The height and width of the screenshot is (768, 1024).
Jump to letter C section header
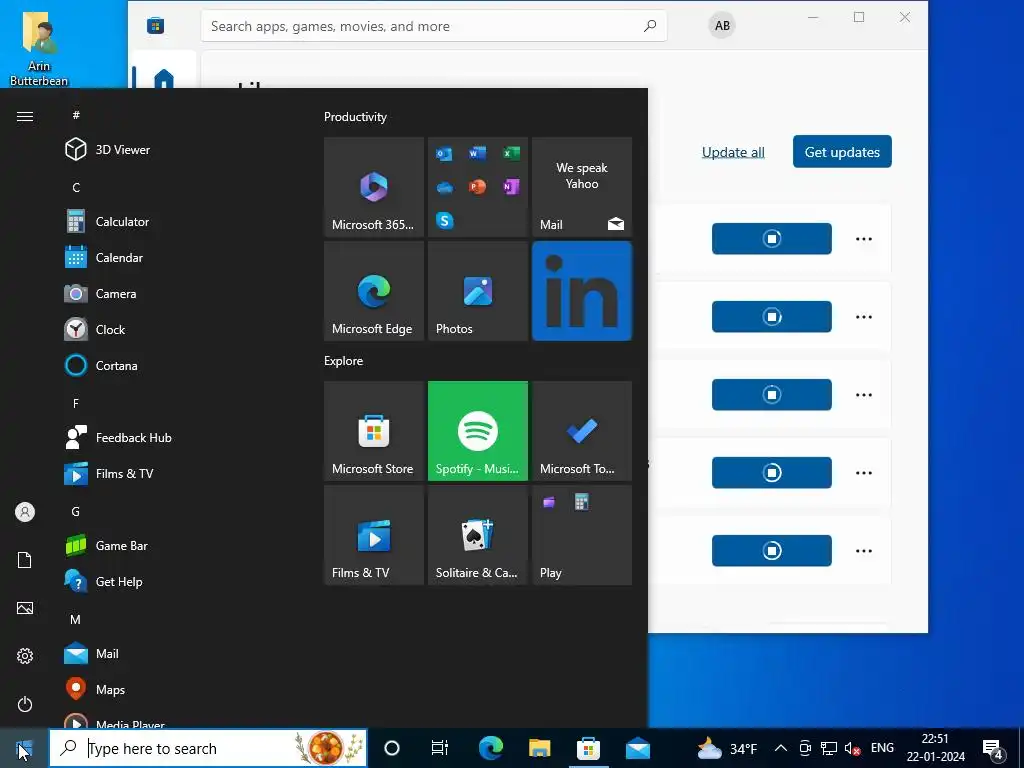(x=76, y=187)
